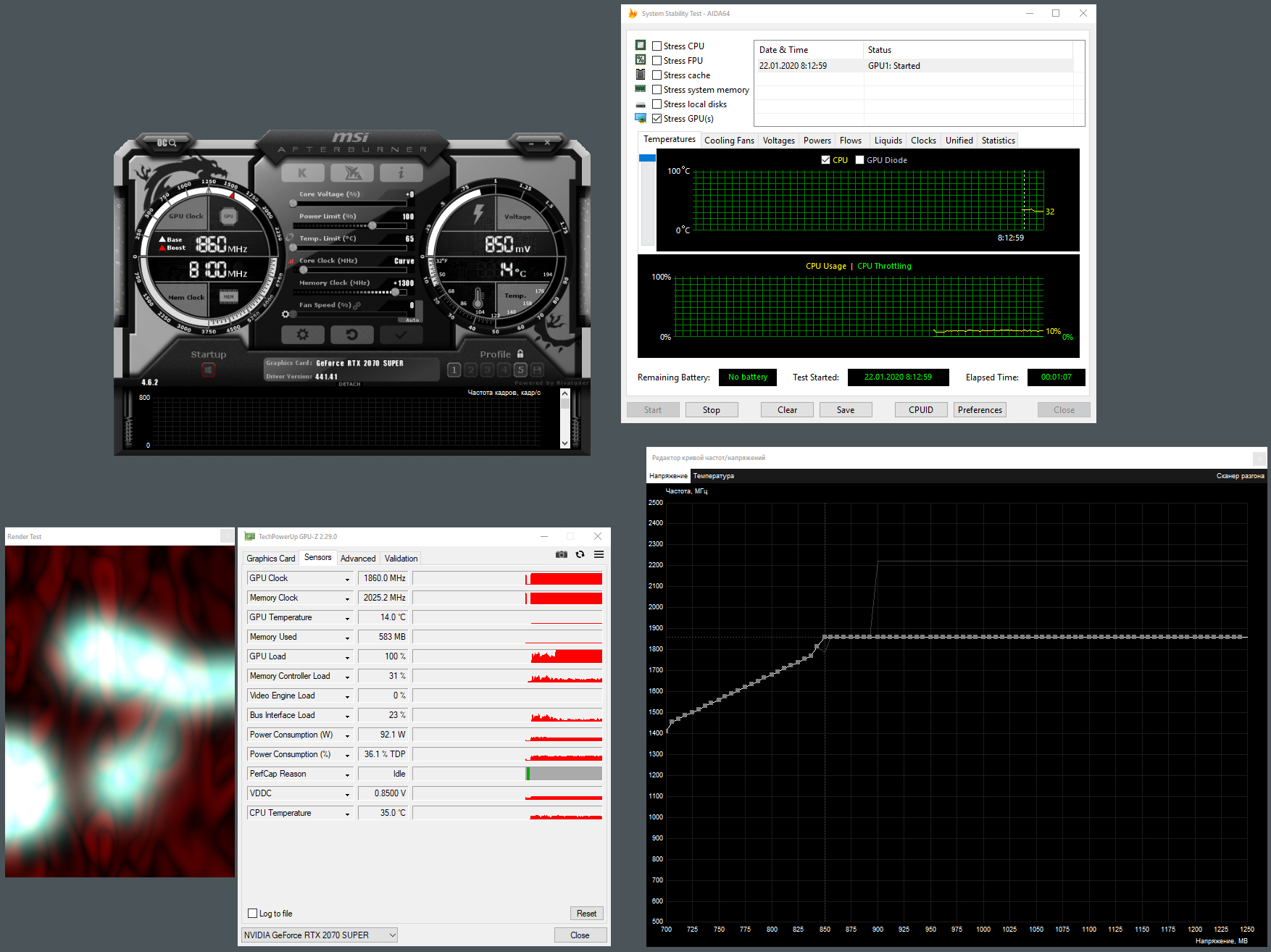Expand the VDDC sensor dropdown
The height and width of the screenshot is (952, 1271).
[347, 794]
